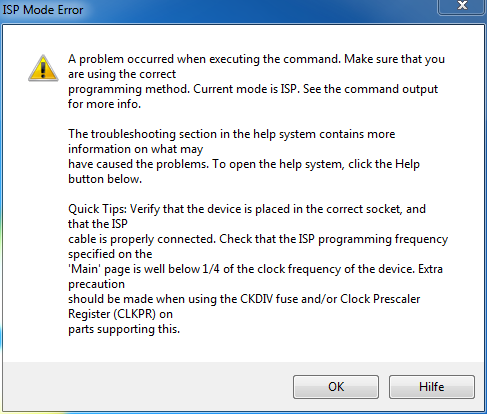Click the text 'are using the correct'
Screen dimensions: 487x414
tap(122, 74)
